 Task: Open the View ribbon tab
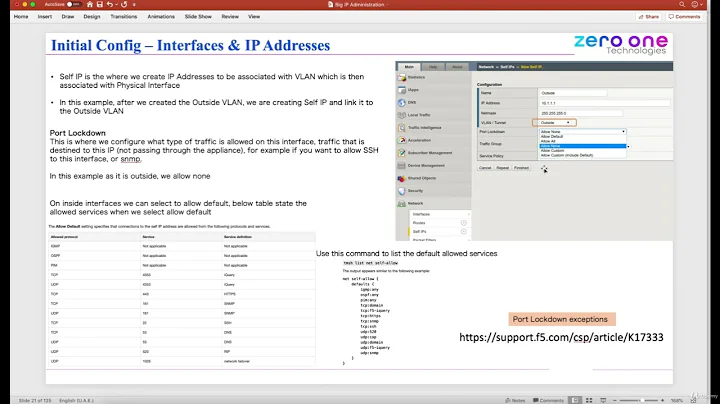click(254, 17)
